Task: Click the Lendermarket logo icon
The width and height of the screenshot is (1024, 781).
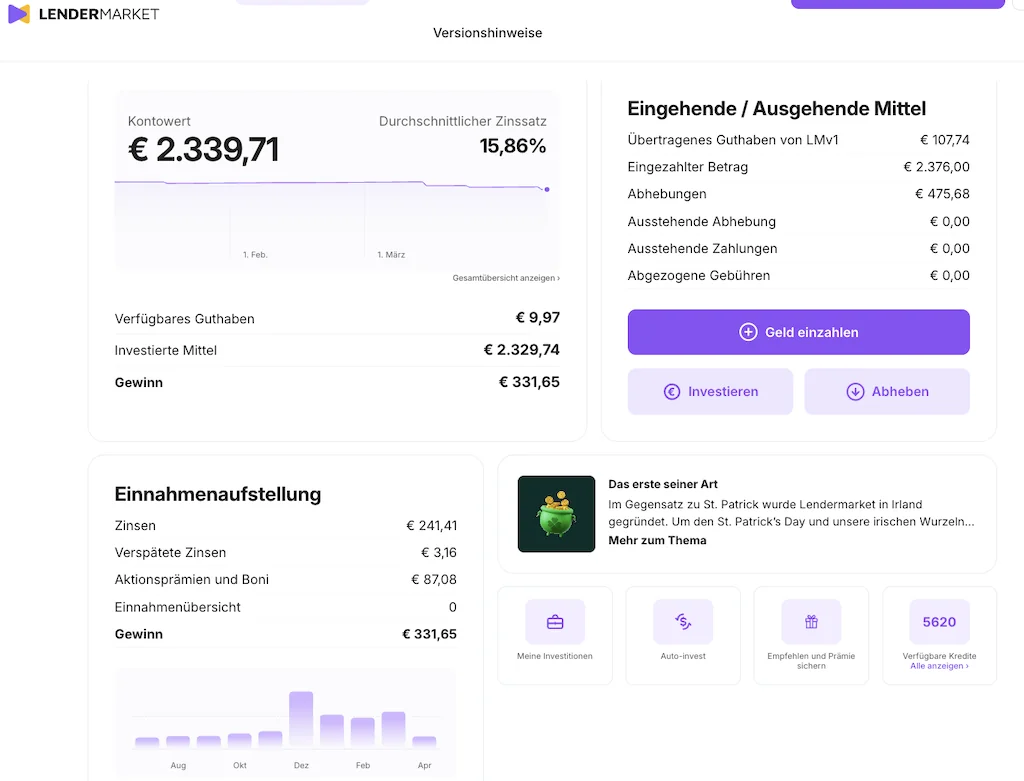Action: (19, 14)
